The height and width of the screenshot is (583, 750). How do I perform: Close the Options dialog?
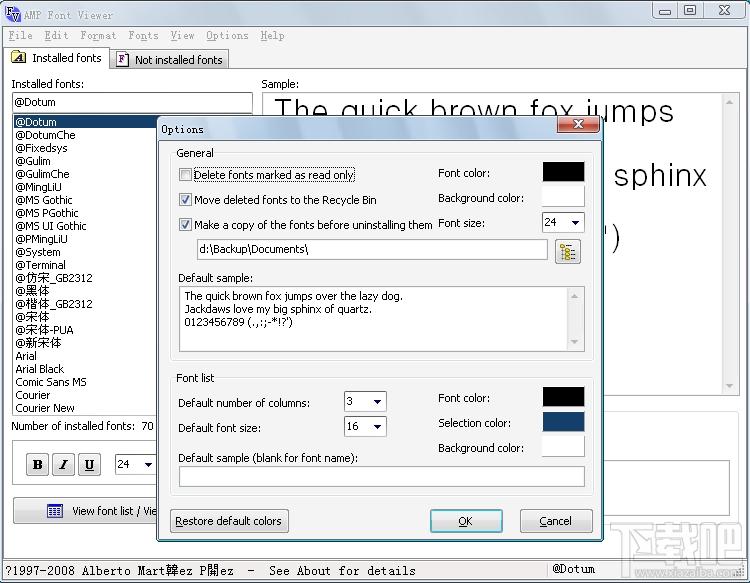pyautogui.click(x=578, y=124)
